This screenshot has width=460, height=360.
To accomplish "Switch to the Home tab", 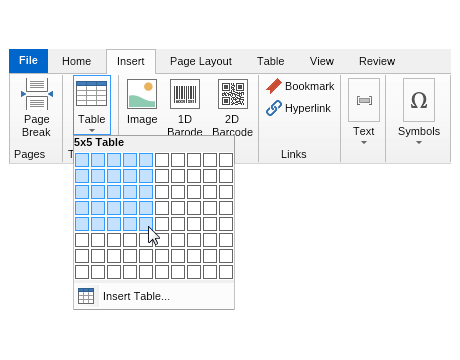I will click(x=77, y=61).
